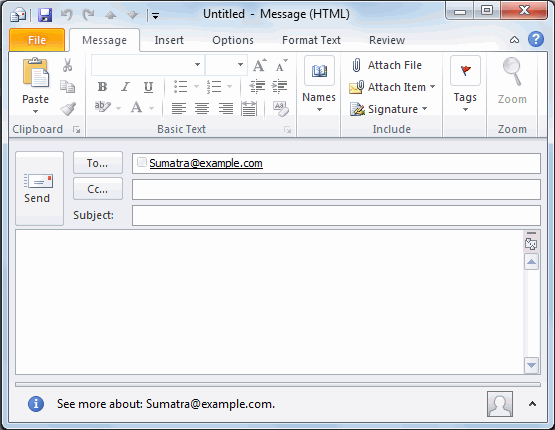Open Outlook Help question mark
555x430 pixels.
(536, 39)
